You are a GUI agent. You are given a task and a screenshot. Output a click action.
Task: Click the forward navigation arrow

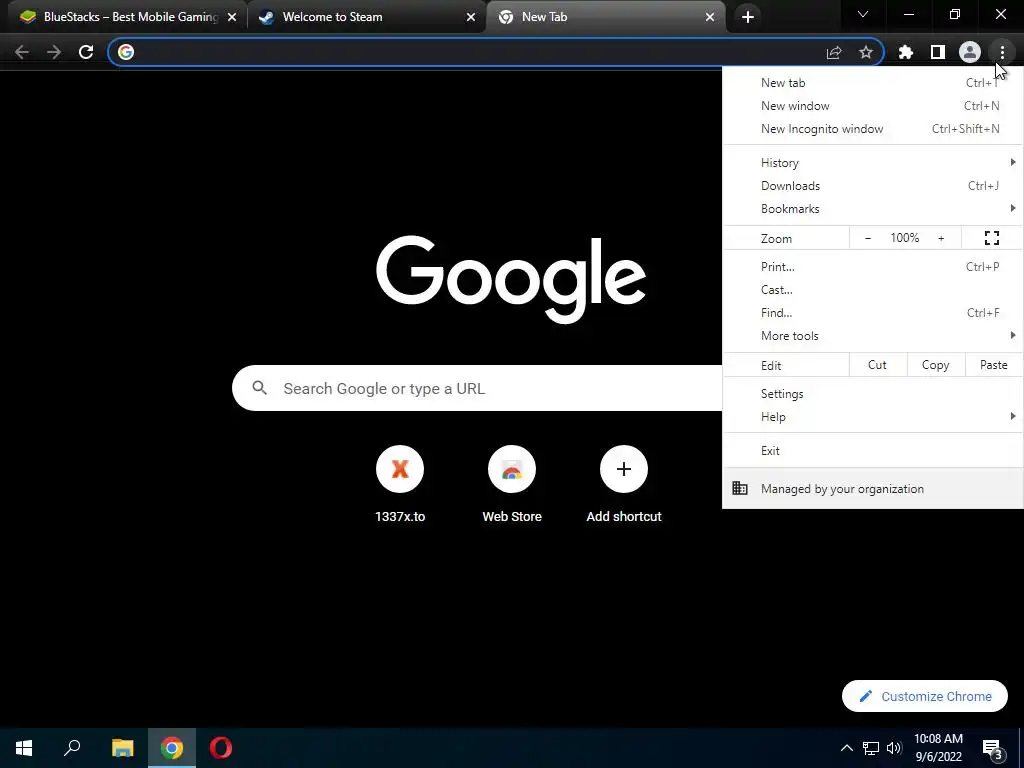[54, 52]
